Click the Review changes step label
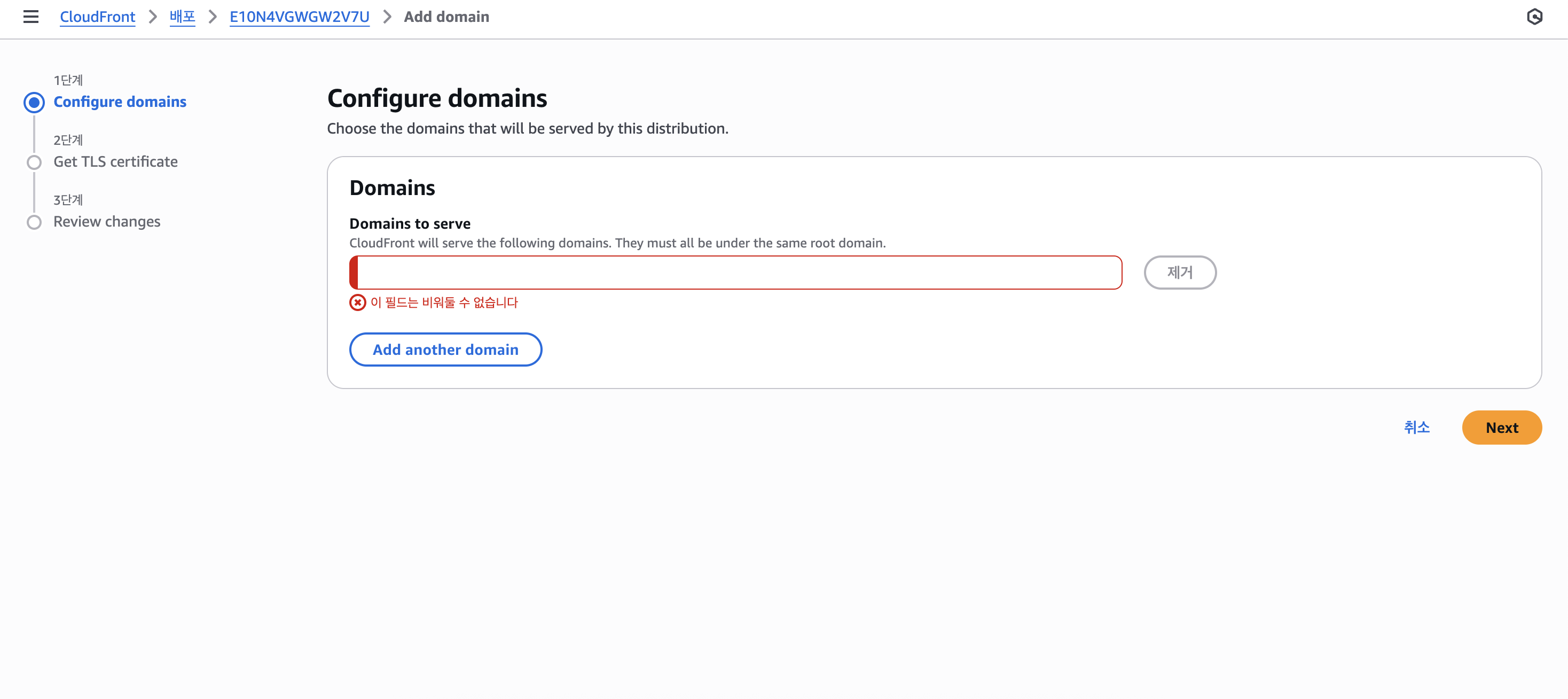Screen dimensions: 1568x699 coord(107,222)
